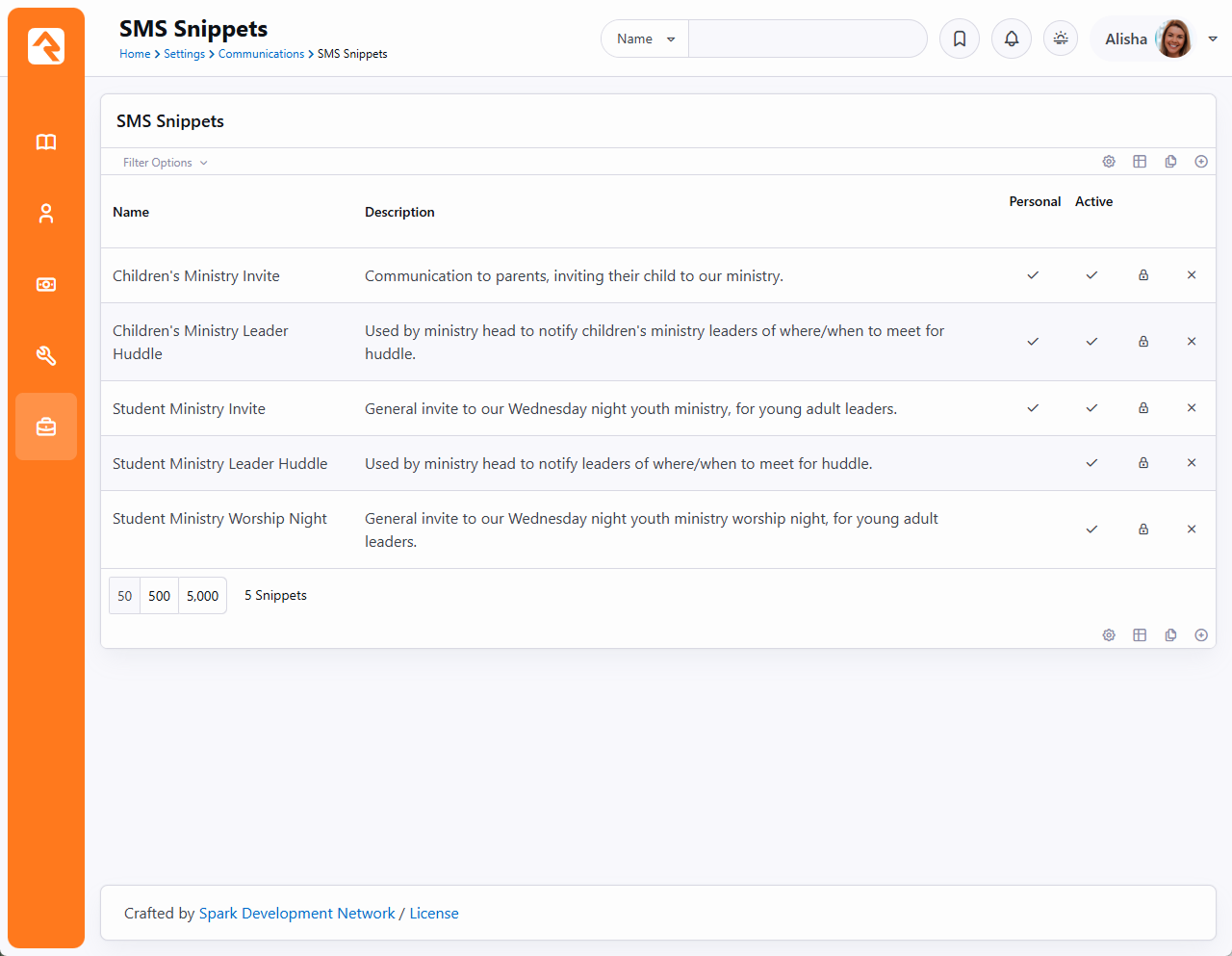Click the top add snippet plus icon
The image size is (1232, 956).
tap(1200, 162)
